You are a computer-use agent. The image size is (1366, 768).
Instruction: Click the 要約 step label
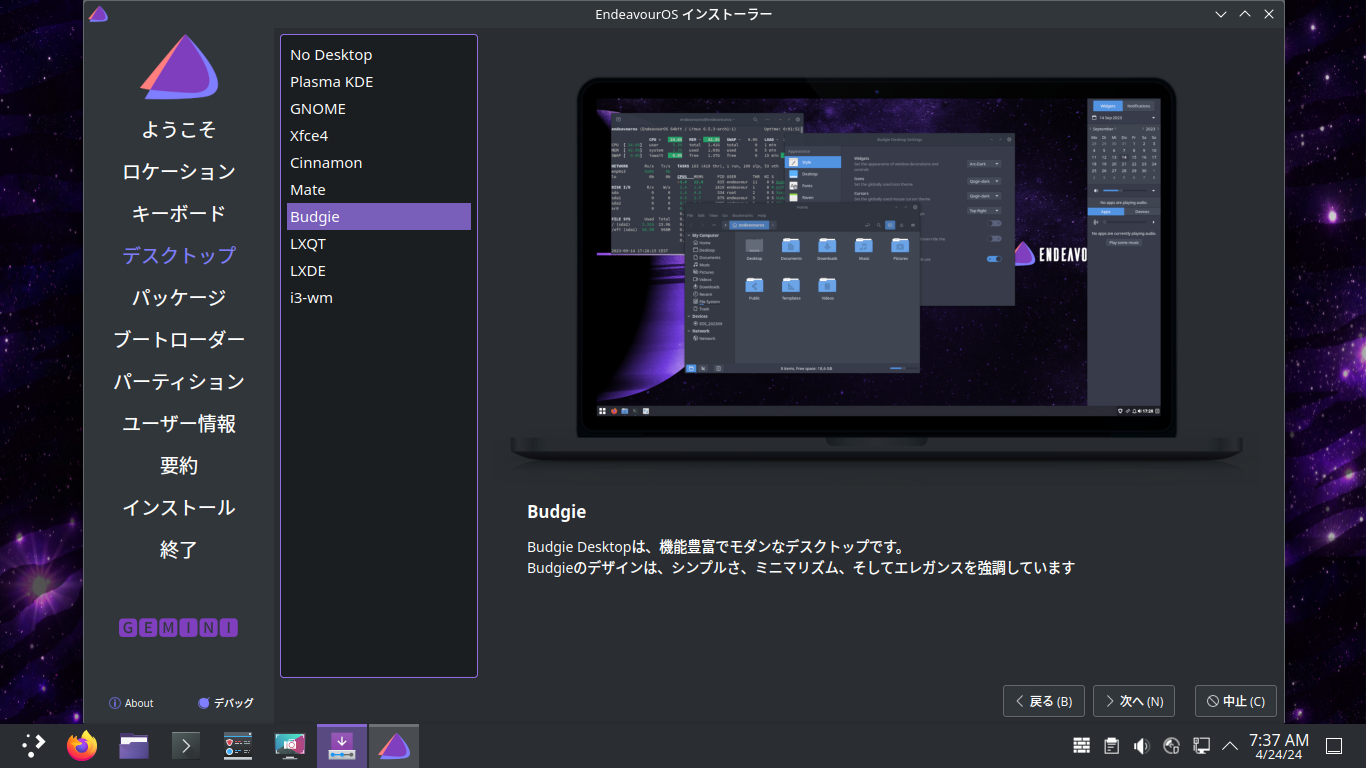179,466
